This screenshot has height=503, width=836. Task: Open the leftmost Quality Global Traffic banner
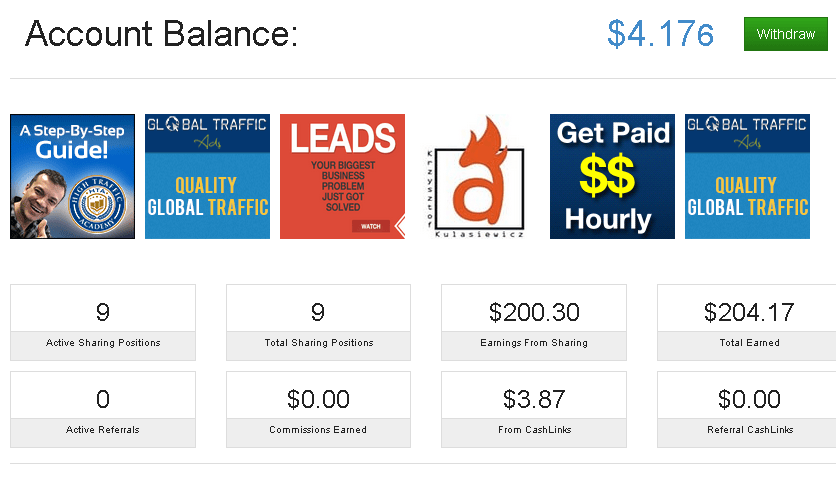click(x=207, y=176)
